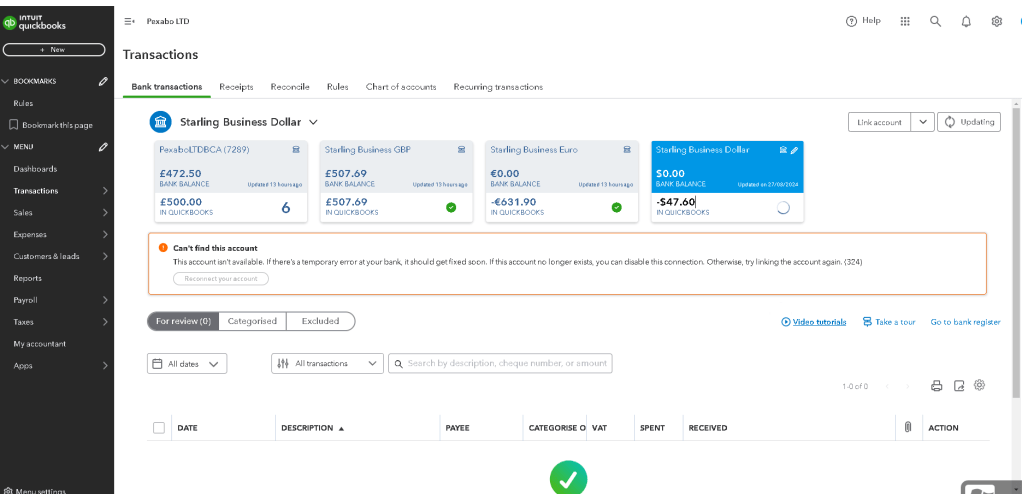Click the large green checkmark icon
Image resolution: width=1022 pixels, height=494 pixels.
tap(568, 478)
